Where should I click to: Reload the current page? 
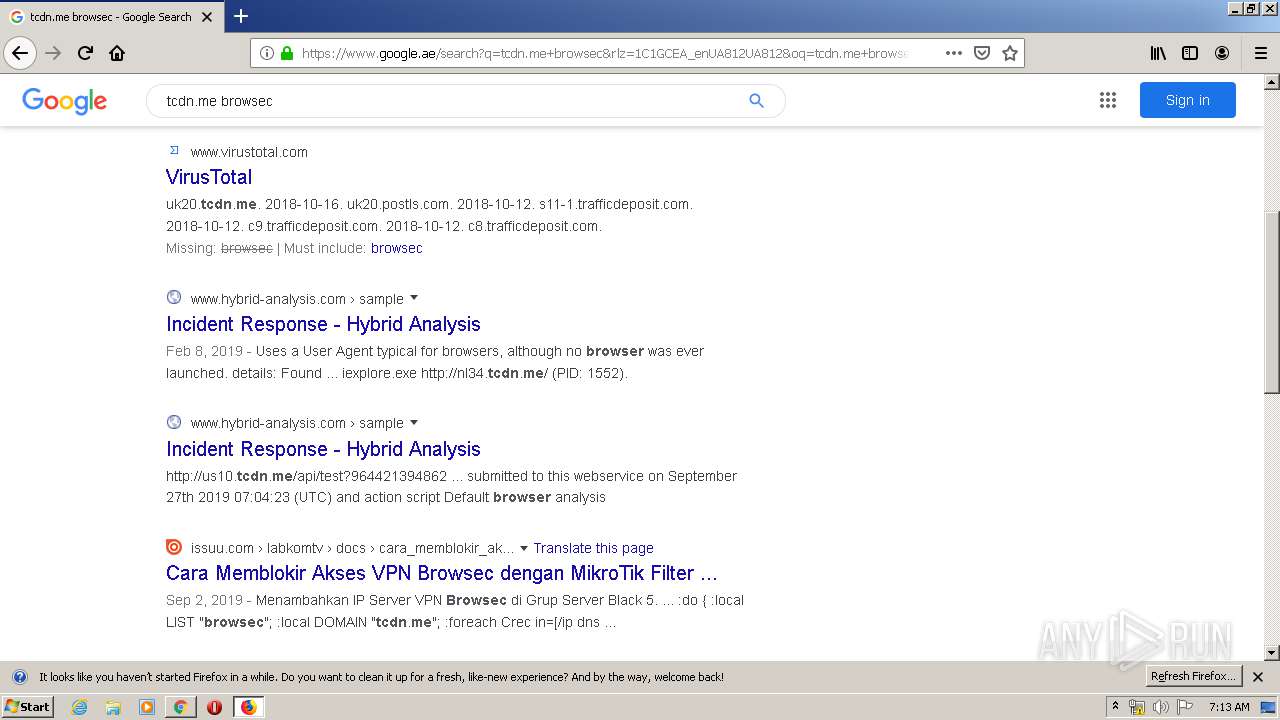tap(85, 53)
